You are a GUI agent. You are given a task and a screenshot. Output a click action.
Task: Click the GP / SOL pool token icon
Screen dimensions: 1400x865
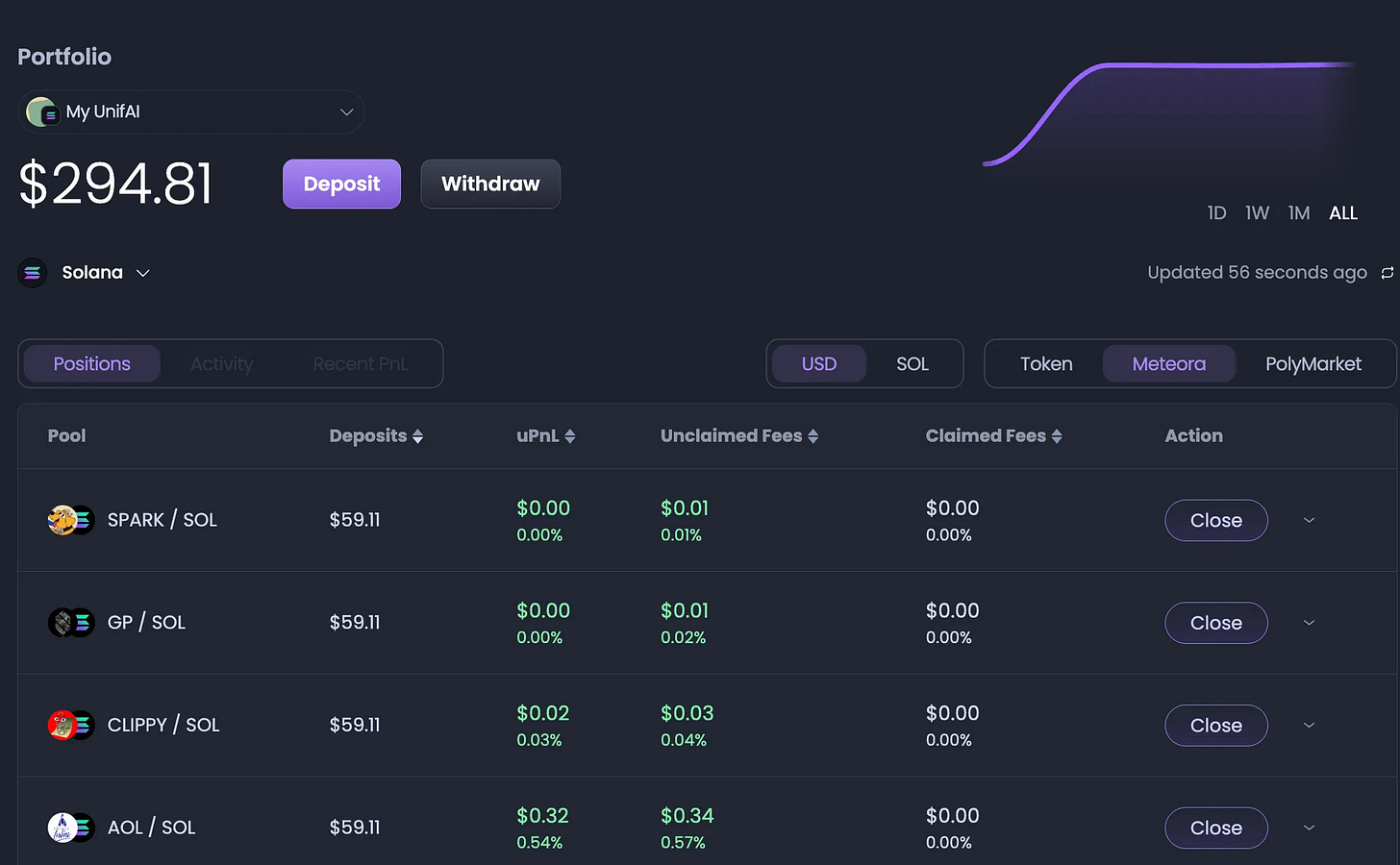pos(71,623)
